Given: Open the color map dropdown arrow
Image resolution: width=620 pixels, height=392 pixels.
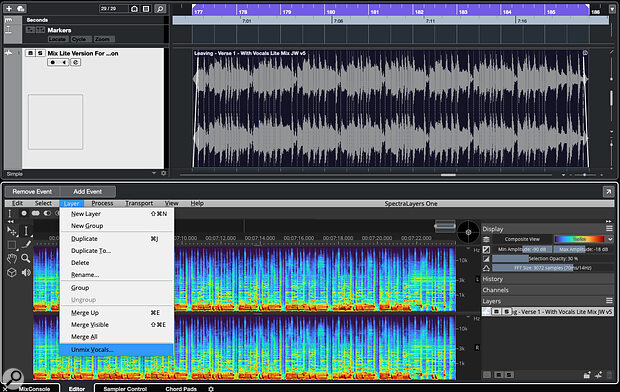Looking at the screenshot, I should tap(610, 239).
